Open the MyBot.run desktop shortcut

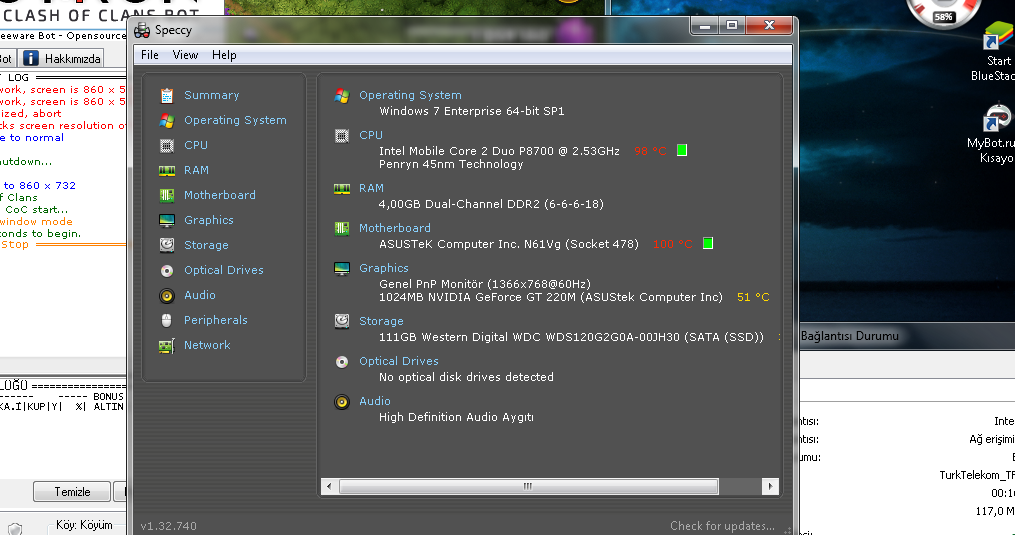pos(996,135)
